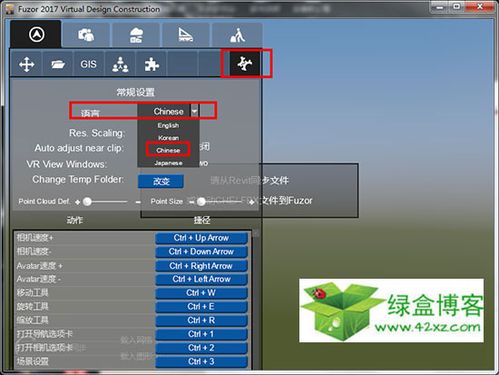Click the collaboration network icon
Screen dimensions: 499x375
(120, 64)
